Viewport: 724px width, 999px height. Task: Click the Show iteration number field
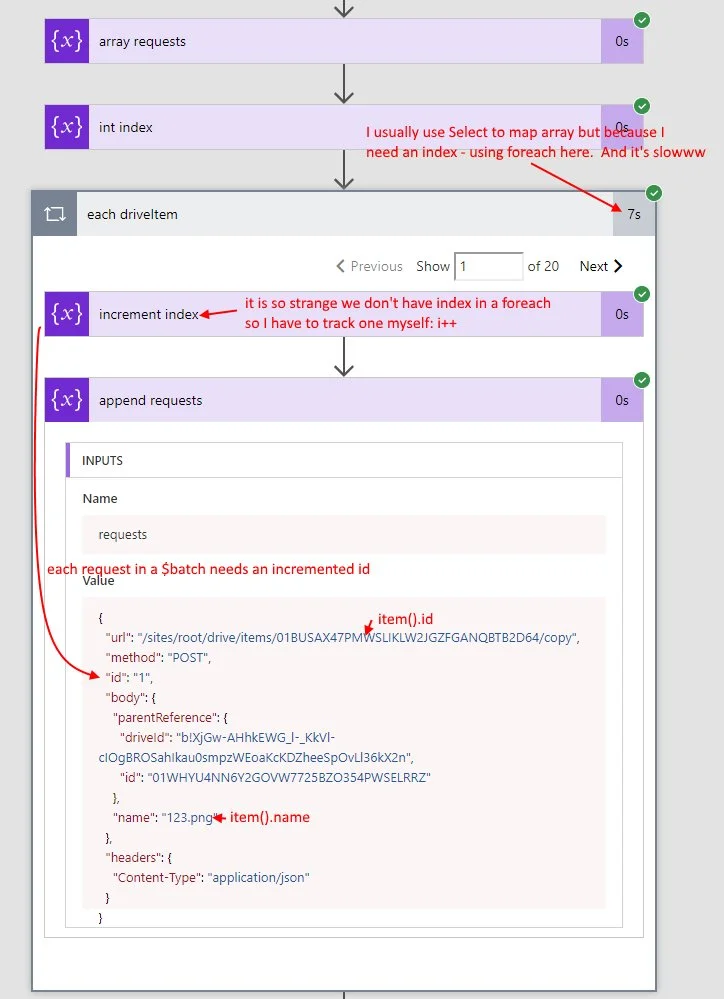pyautogui.click(x=488, y=266)
